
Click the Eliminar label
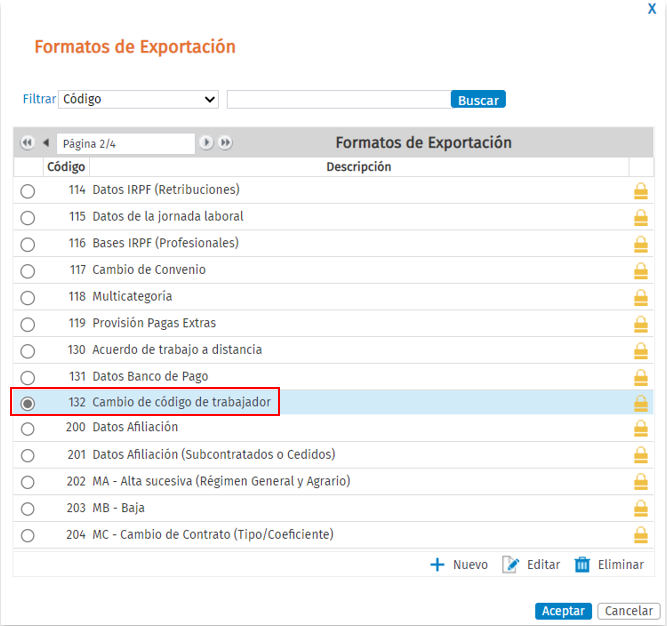click(x=621, y=565)
